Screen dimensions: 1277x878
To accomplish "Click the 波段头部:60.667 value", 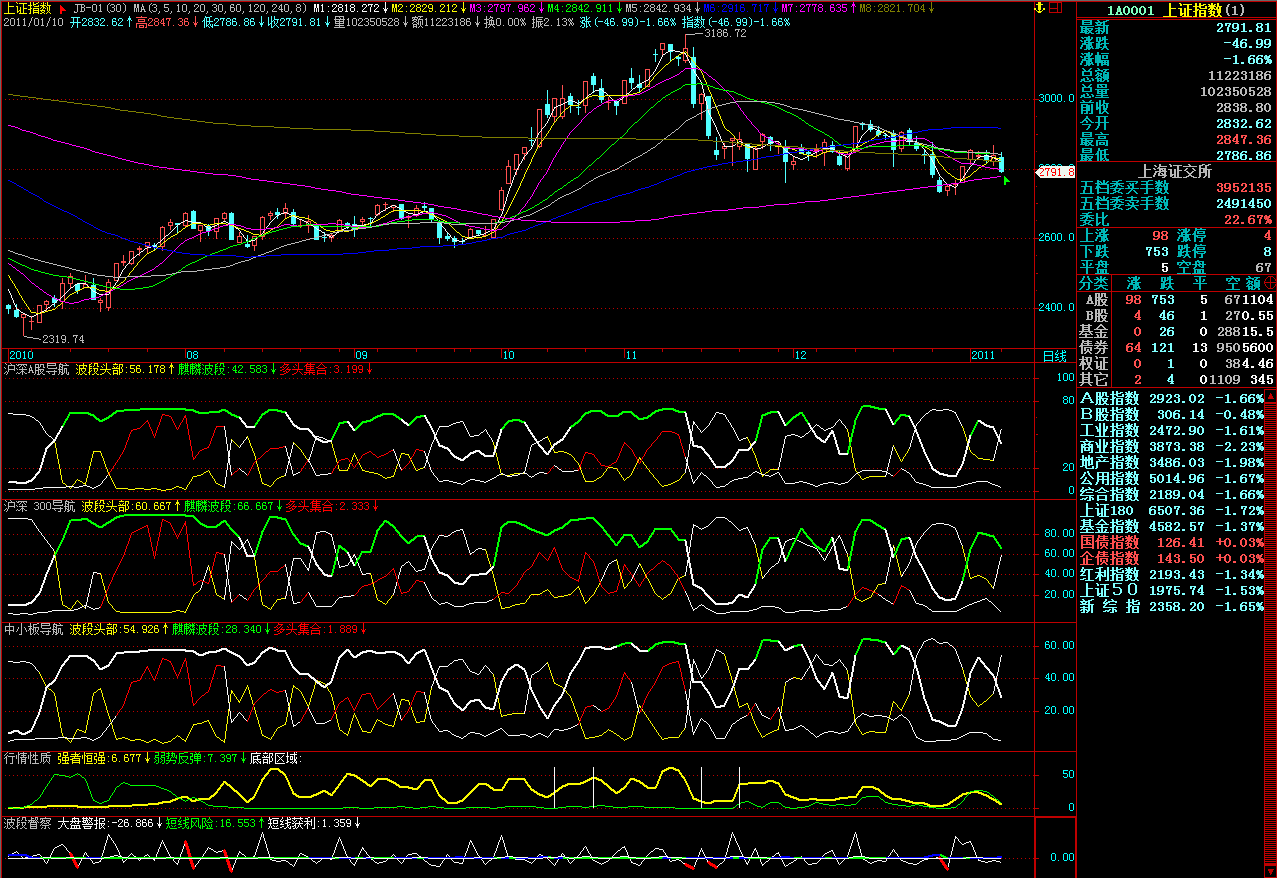I will (127, 506).
